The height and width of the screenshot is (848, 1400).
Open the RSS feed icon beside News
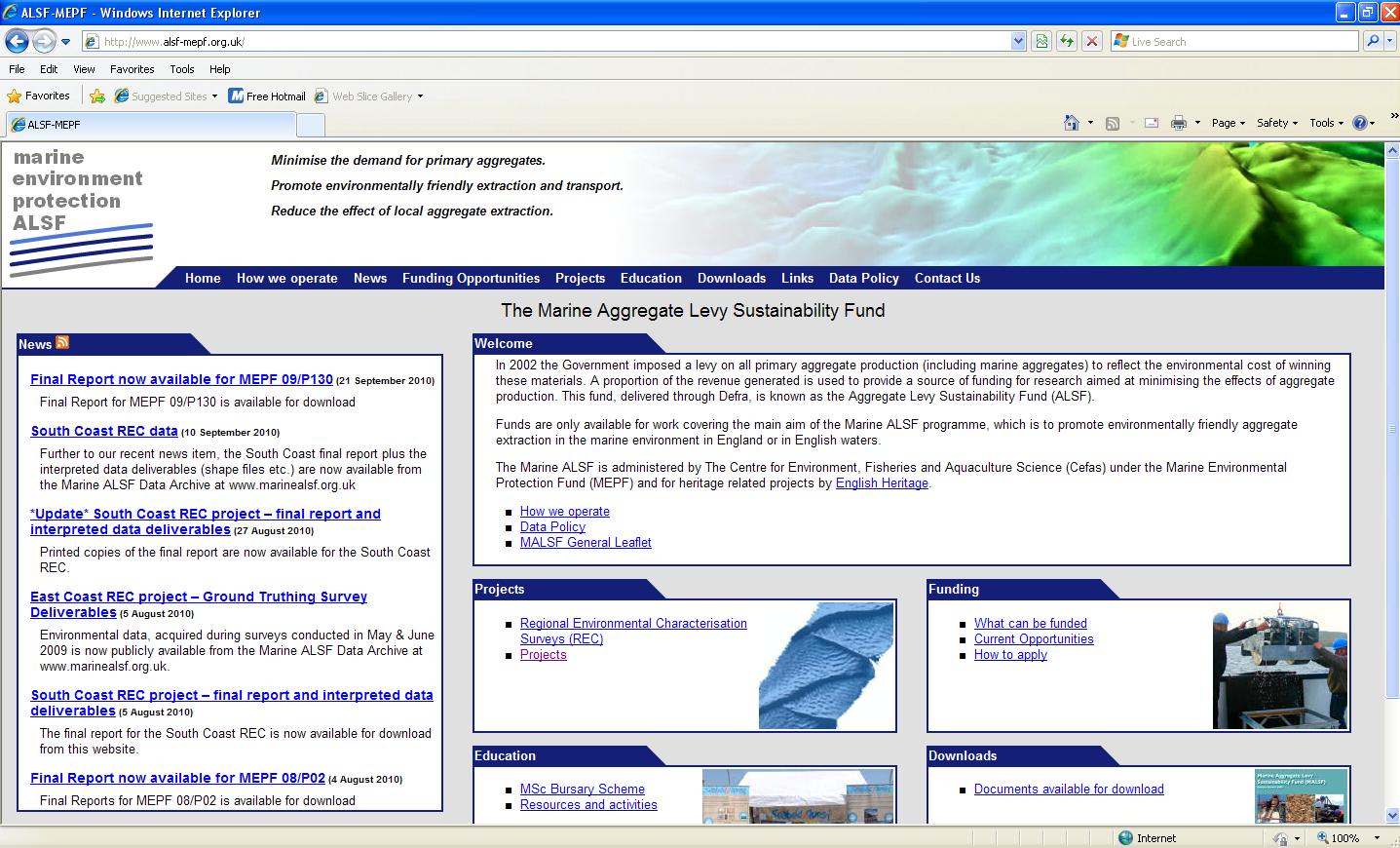click(62, 342)
